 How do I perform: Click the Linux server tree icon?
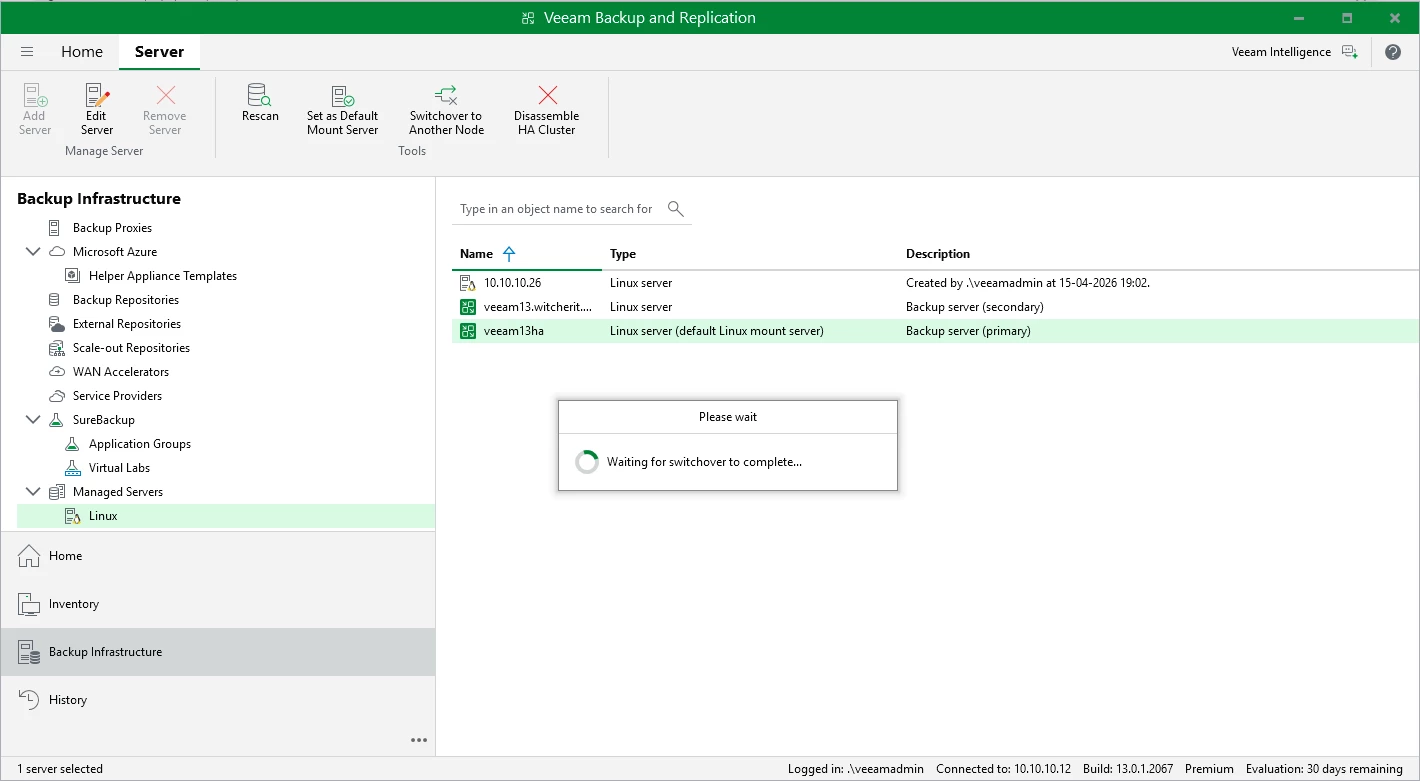point(72,516)
